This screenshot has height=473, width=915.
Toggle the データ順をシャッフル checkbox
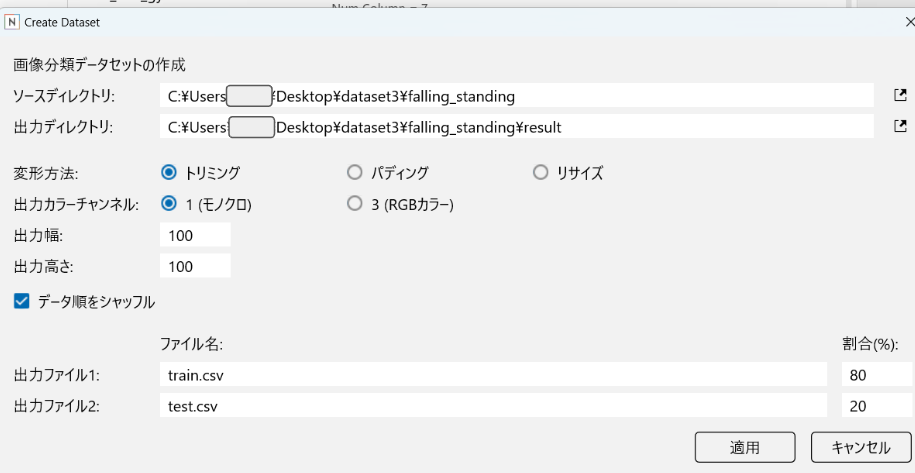point(22,300)
